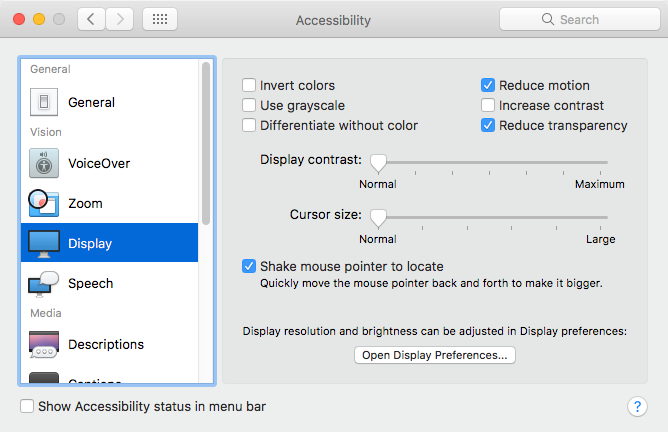Select the Descriptions media icon
The image size is (668, 432).
(44, 344)
